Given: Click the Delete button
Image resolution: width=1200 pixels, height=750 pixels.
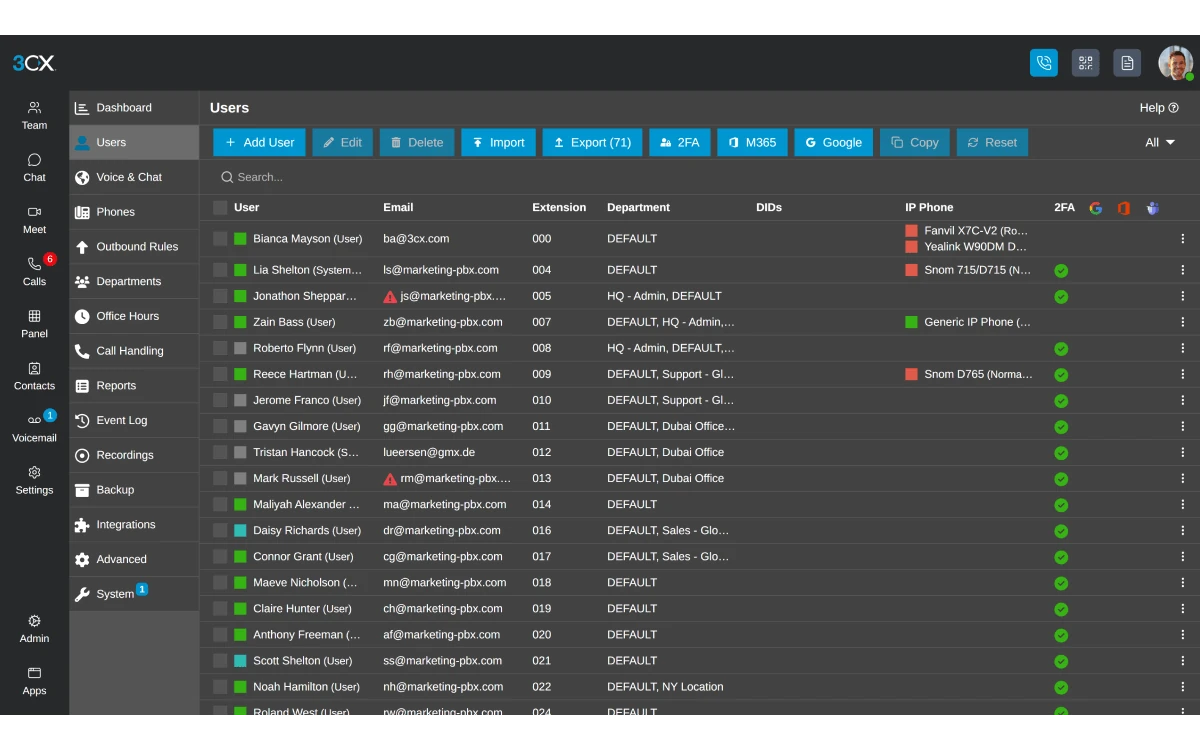Looking at the screenshot, I should (x=417, y=142).
